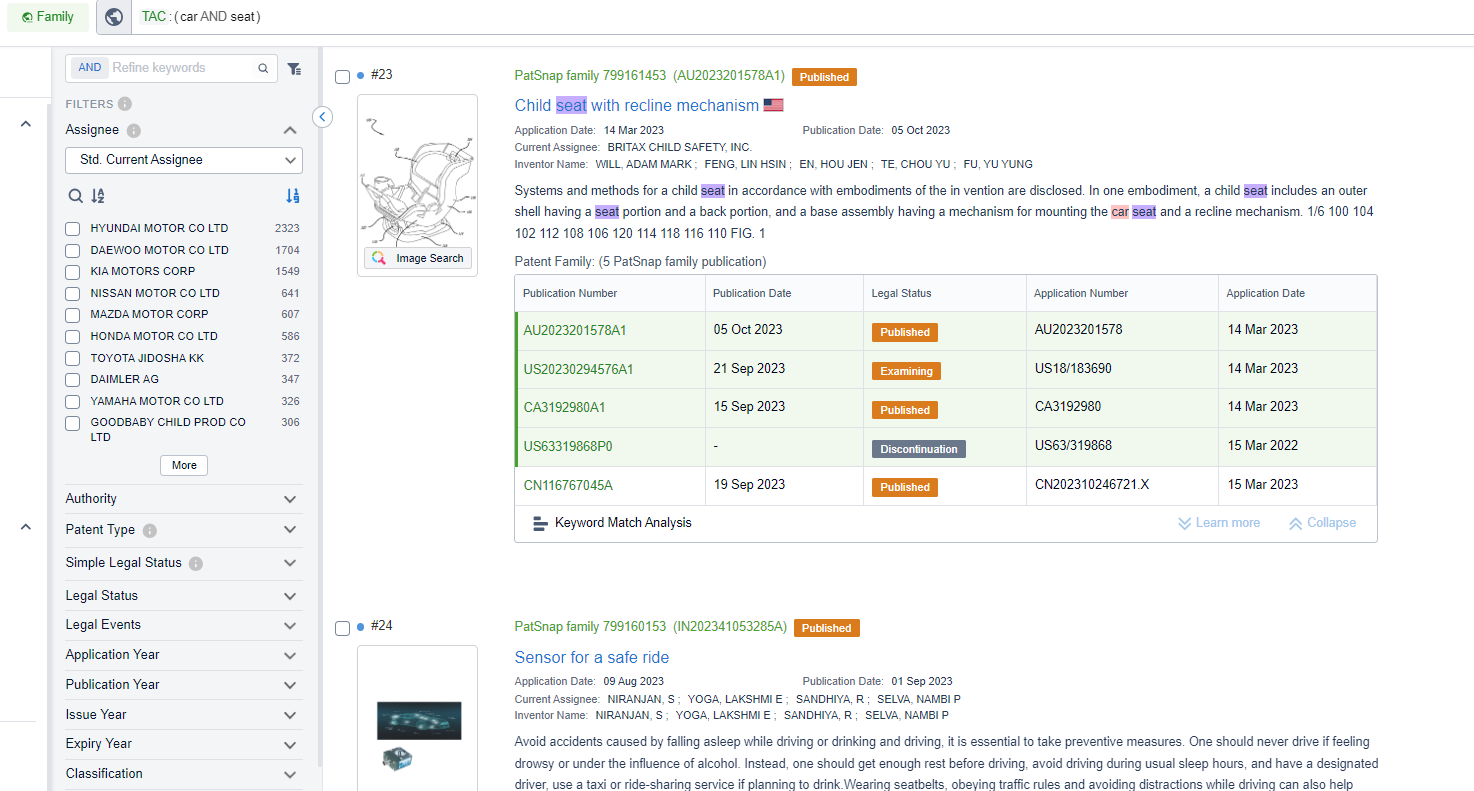The image size is (1474, 791).
Task: Click the globe icon beside the search query
Action: (x=114, y=17)
